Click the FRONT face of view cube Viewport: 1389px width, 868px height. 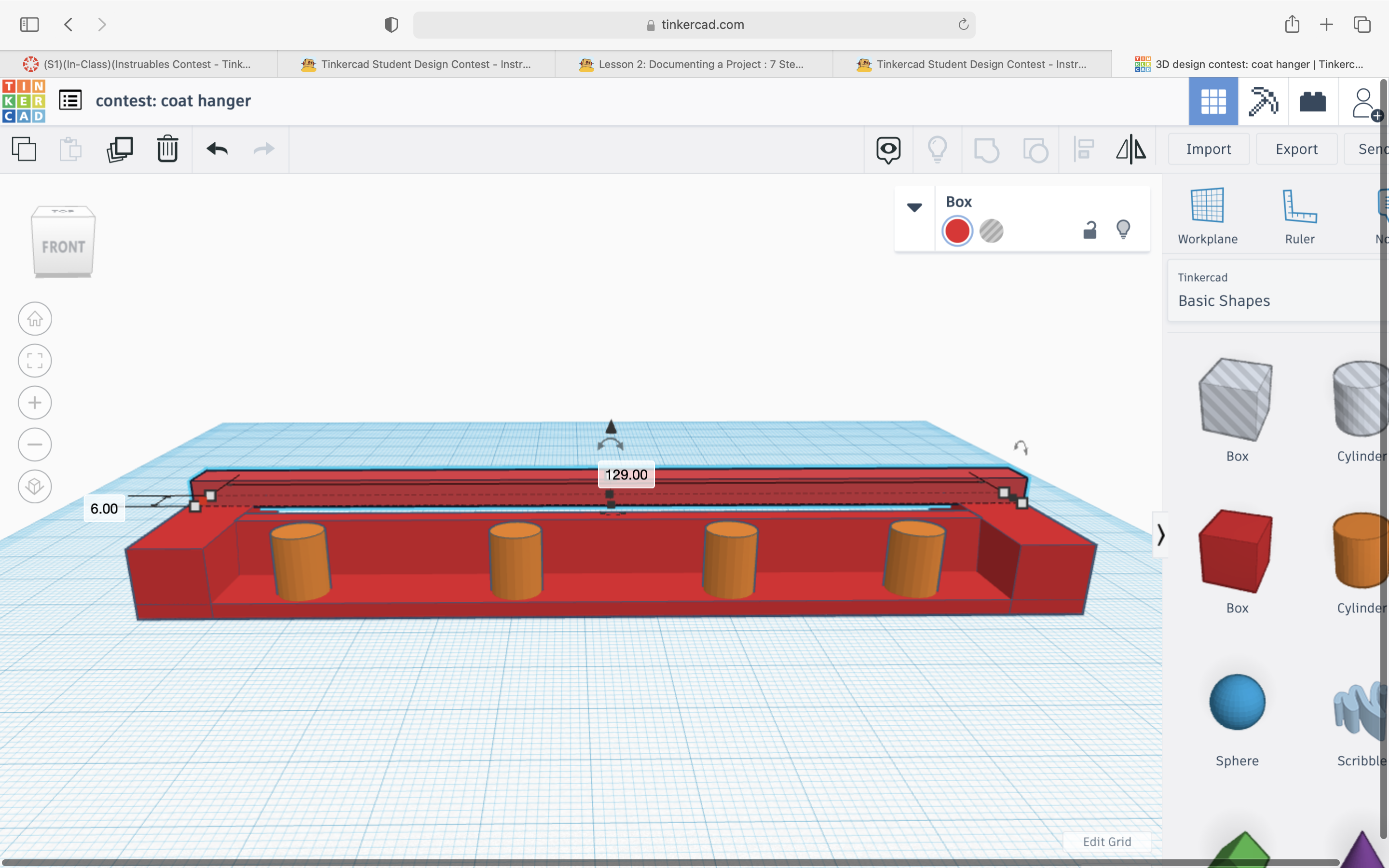[63, 247]
